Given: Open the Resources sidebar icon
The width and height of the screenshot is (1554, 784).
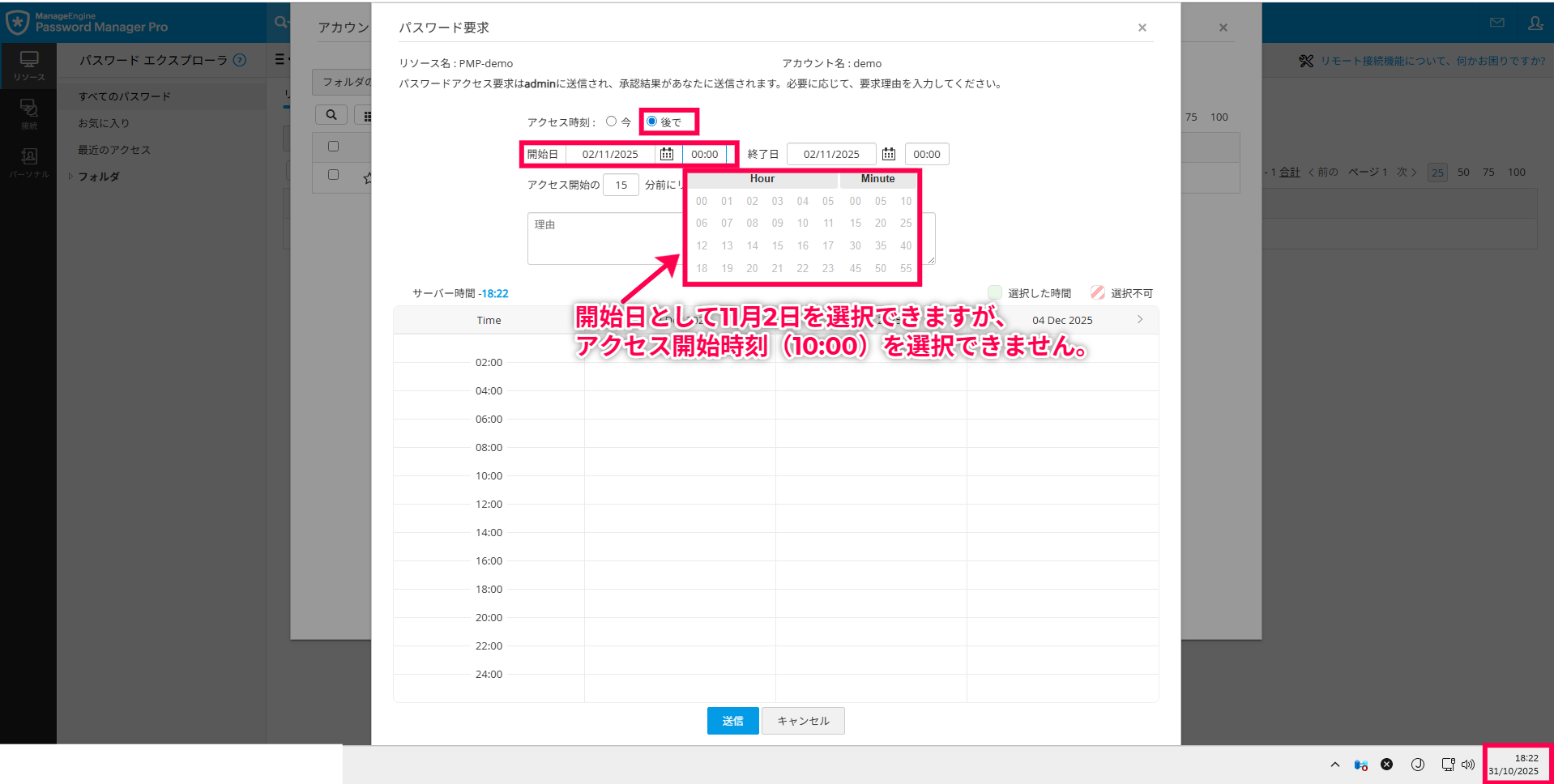Looking at the screenshot, I should tap(28, 66).
